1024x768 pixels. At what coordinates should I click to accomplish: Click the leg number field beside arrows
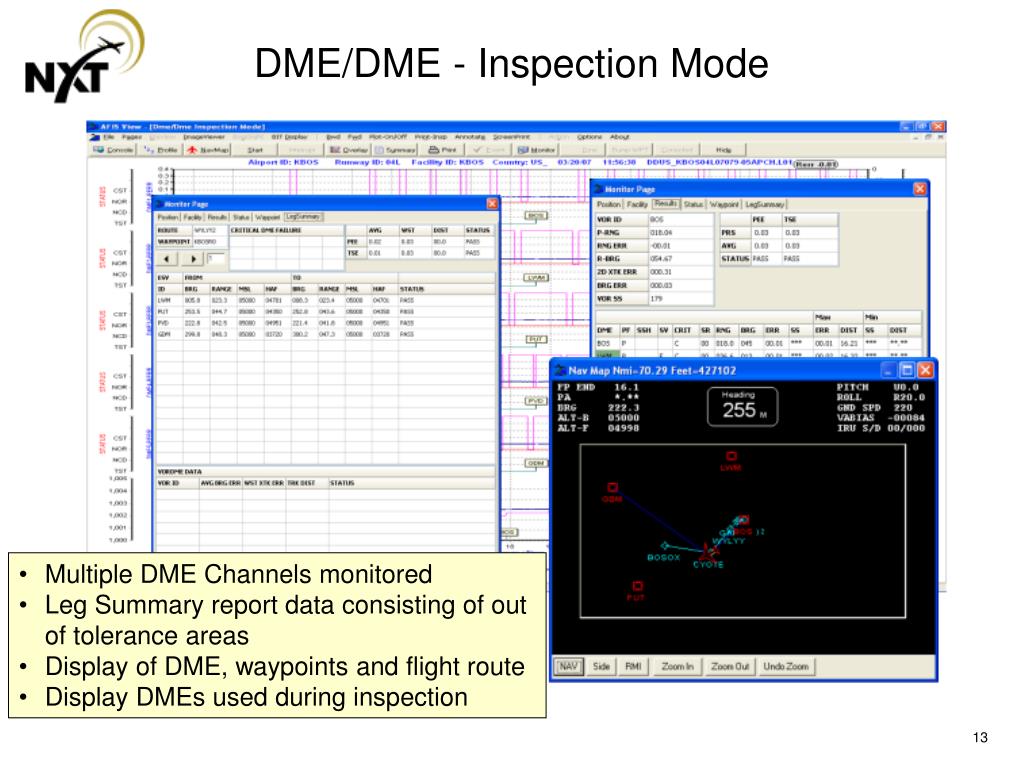(x=216, y=259)
